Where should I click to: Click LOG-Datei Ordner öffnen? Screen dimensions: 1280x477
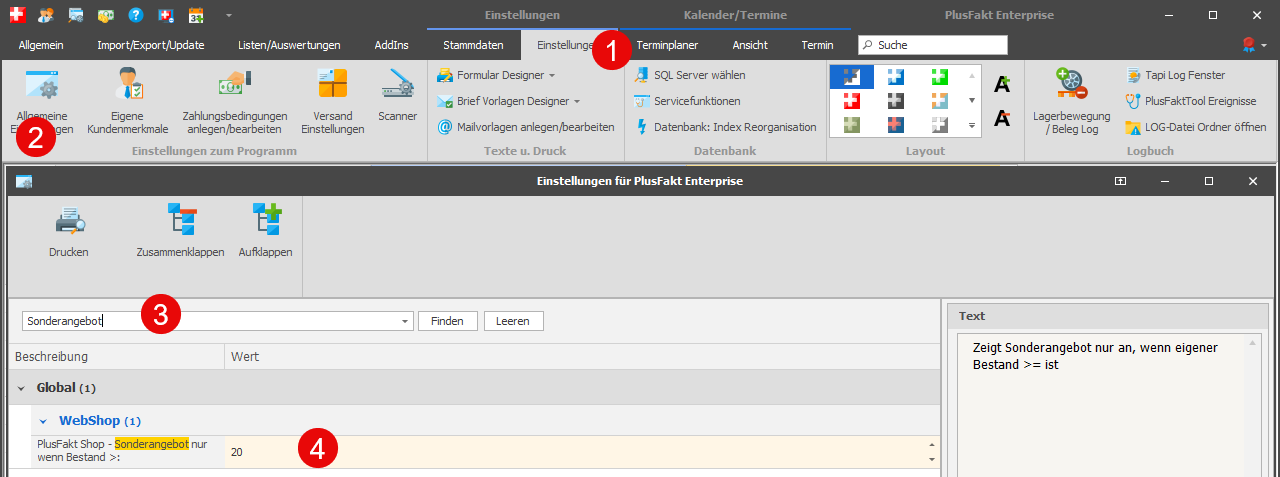coord(1195,127)
